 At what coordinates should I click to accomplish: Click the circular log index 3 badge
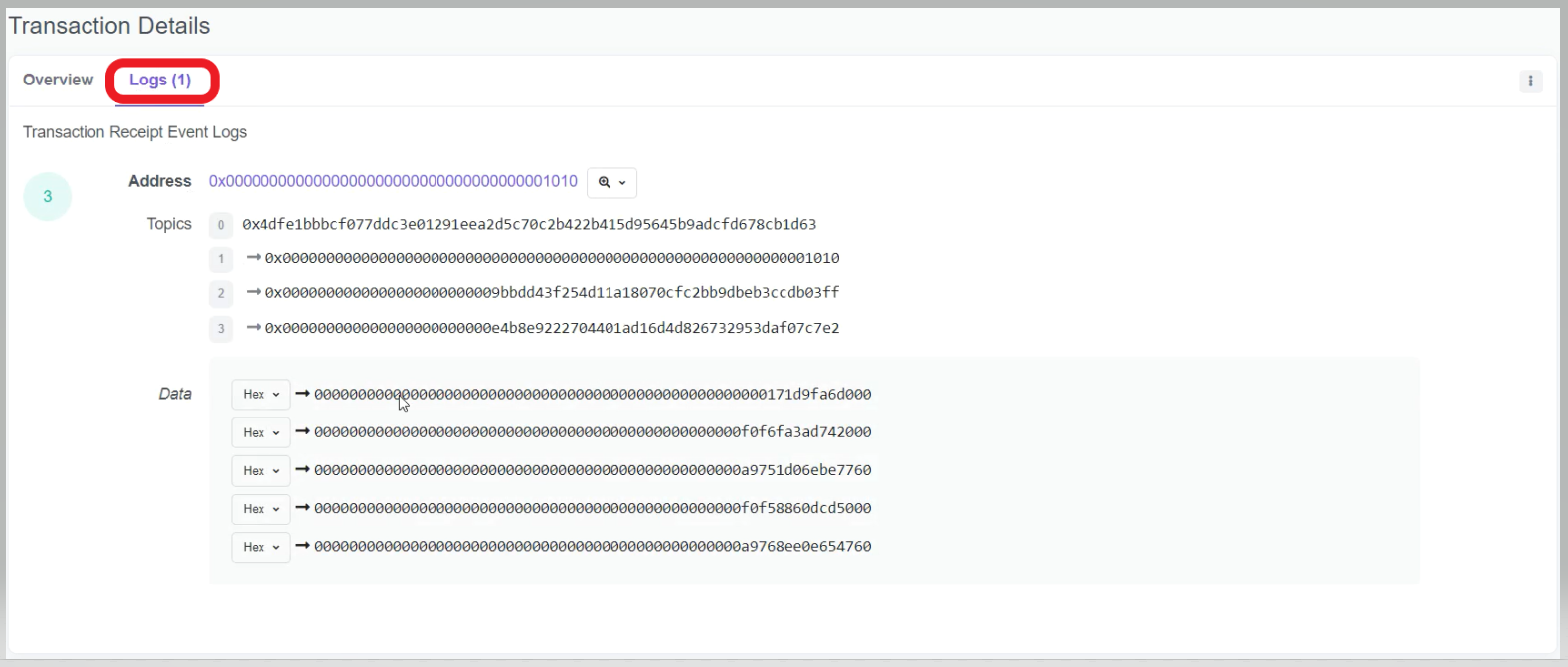[47, 197]
